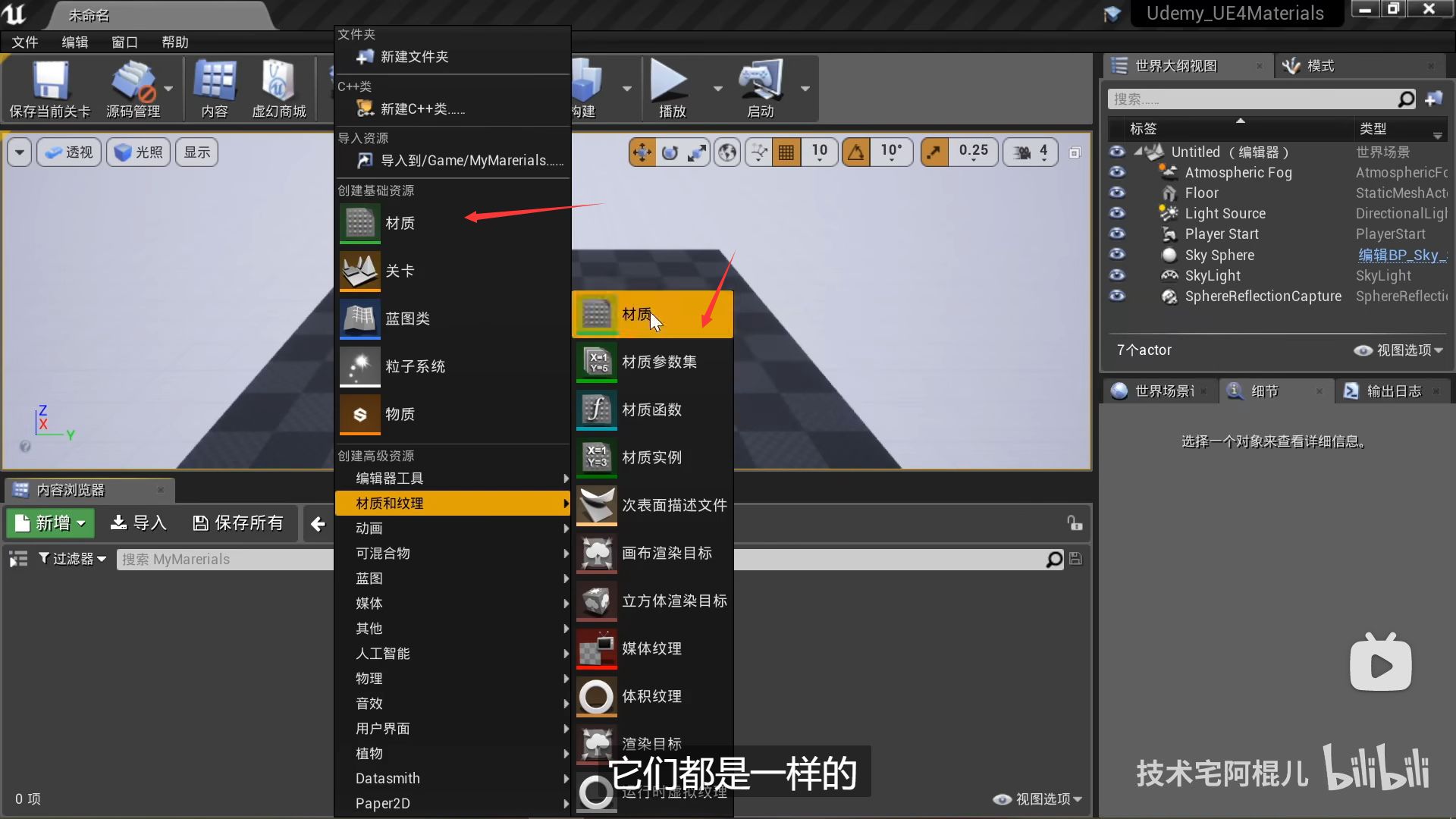Maximize viewport layout icon
Image resolution: width=1456 pixels, height=819 pixels.
coord(1075,152)
